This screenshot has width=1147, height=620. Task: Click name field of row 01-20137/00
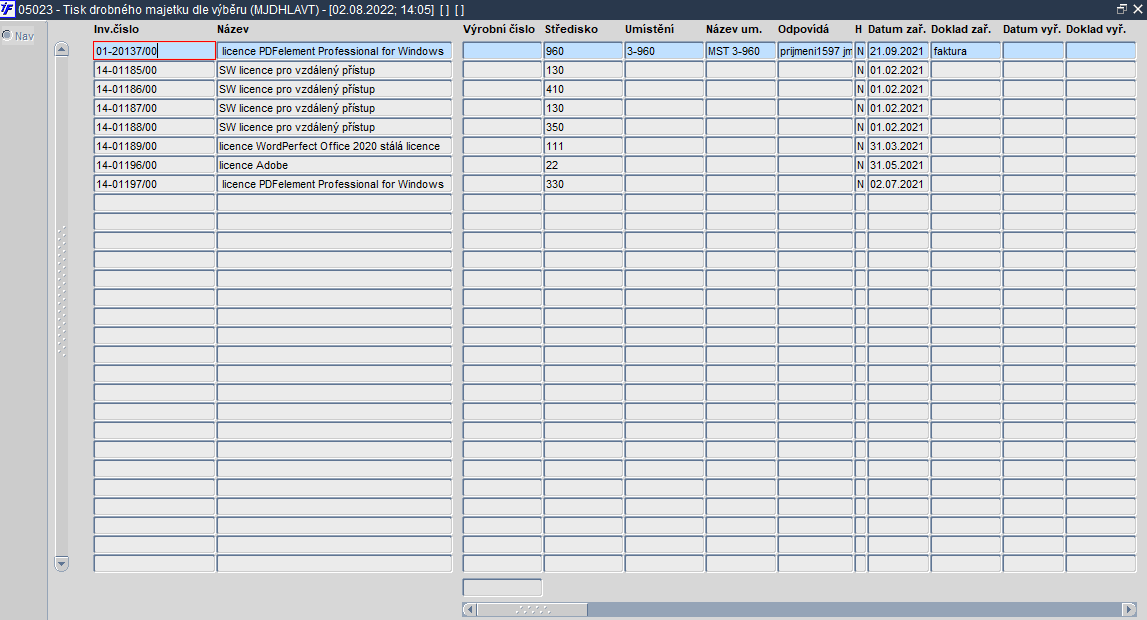click(334, 50)
